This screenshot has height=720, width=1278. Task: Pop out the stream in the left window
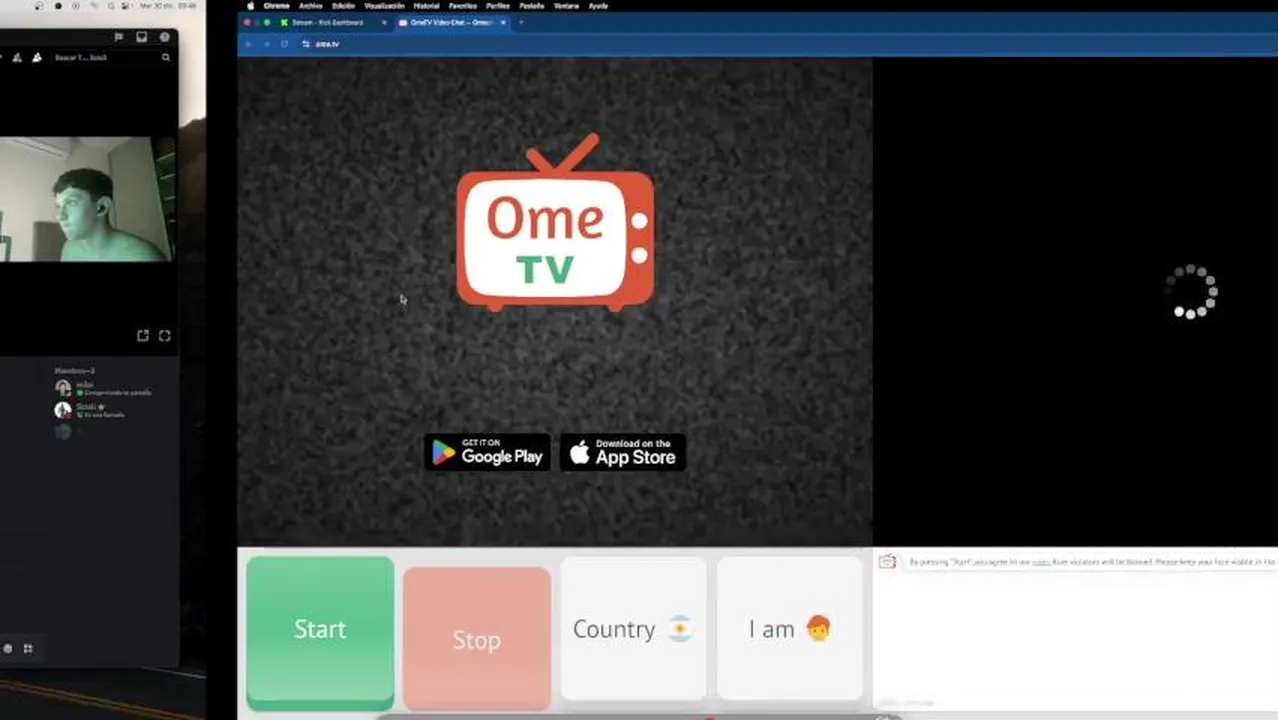(x=143, y=336)
